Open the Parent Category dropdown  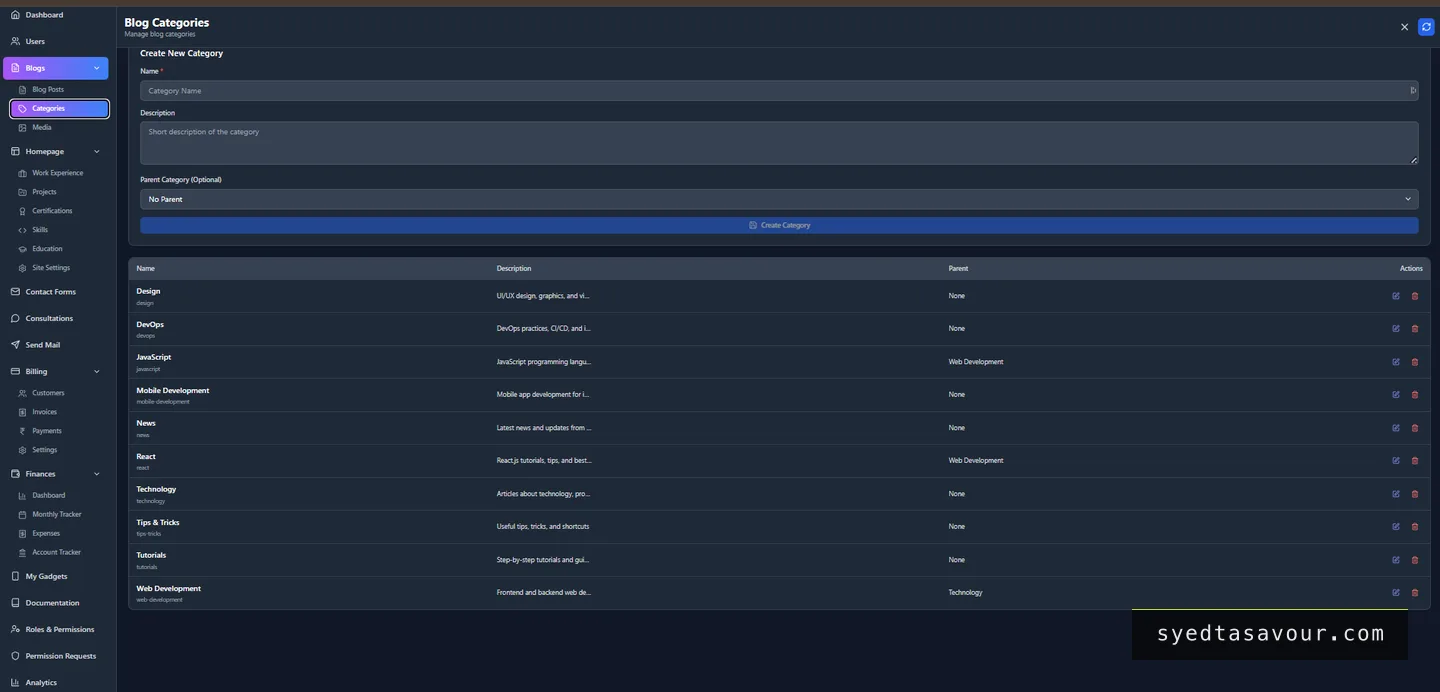click(779, 199)
